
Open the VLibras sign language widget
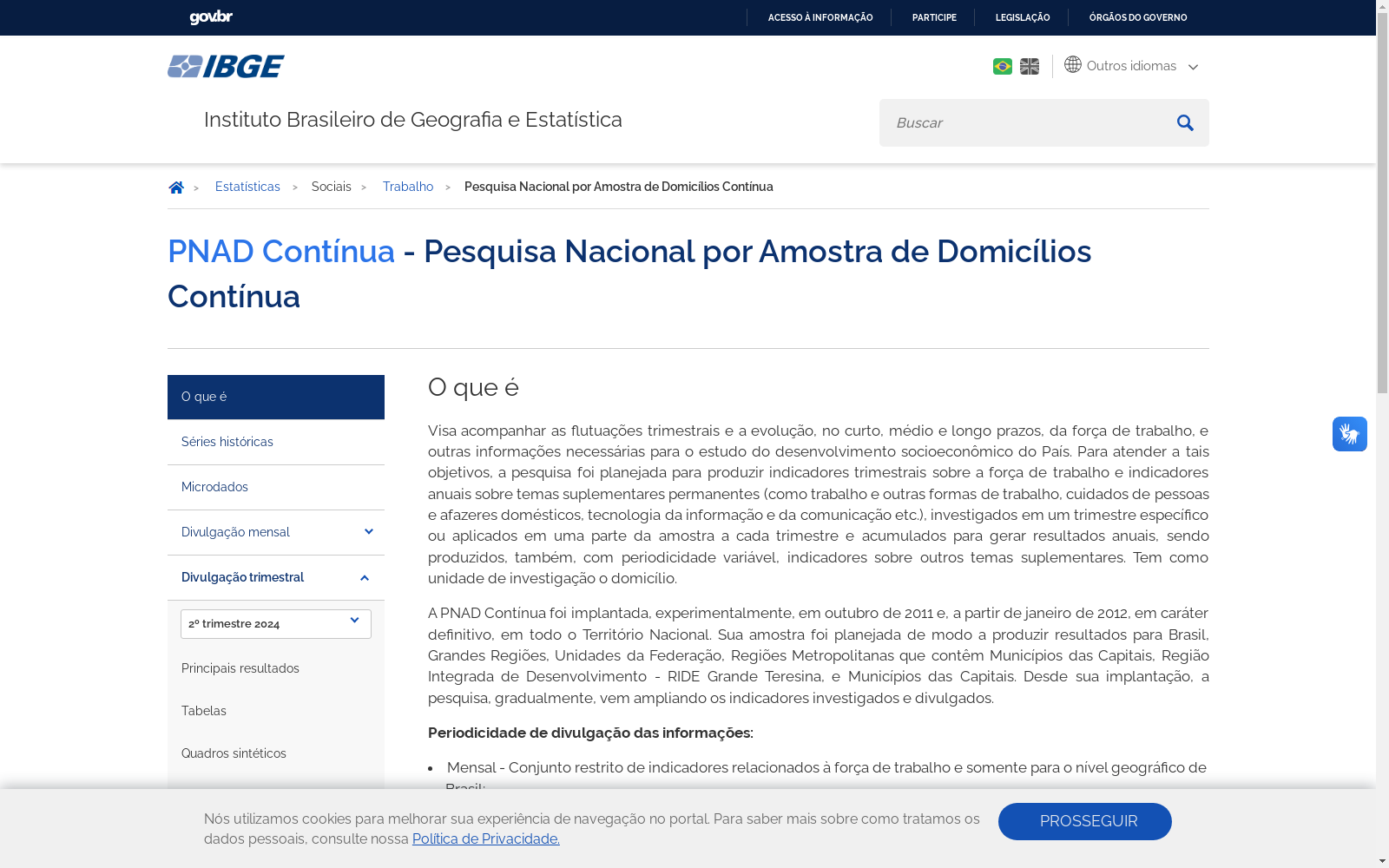[1350, 434]
